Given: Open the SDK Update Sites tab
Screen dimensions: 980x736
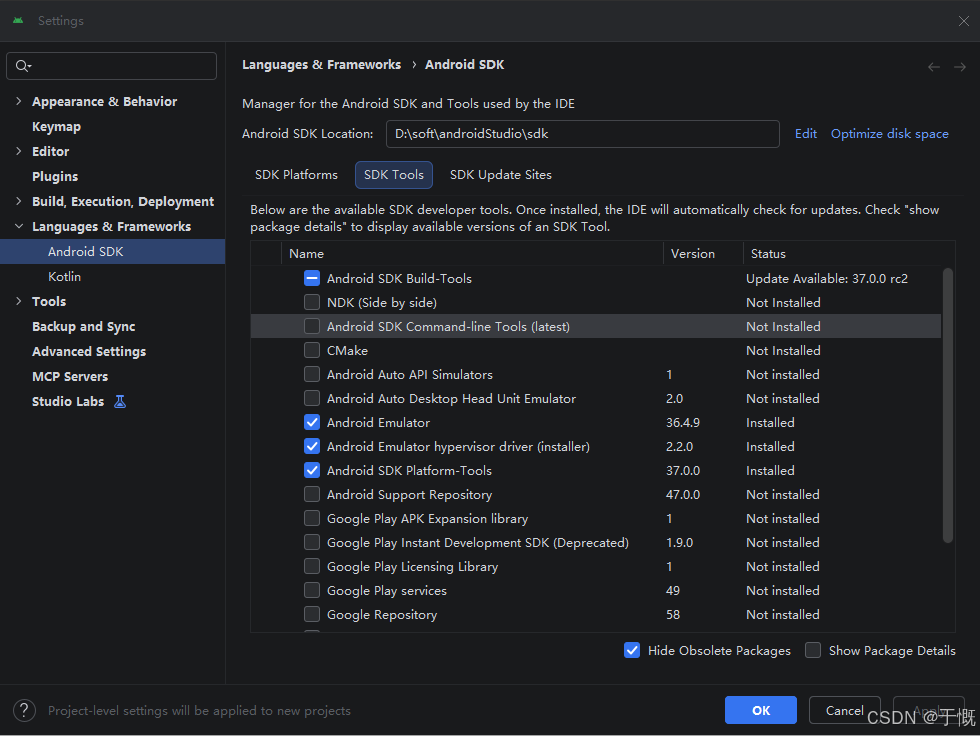Looking at the screenshot, I should point(501,175).
